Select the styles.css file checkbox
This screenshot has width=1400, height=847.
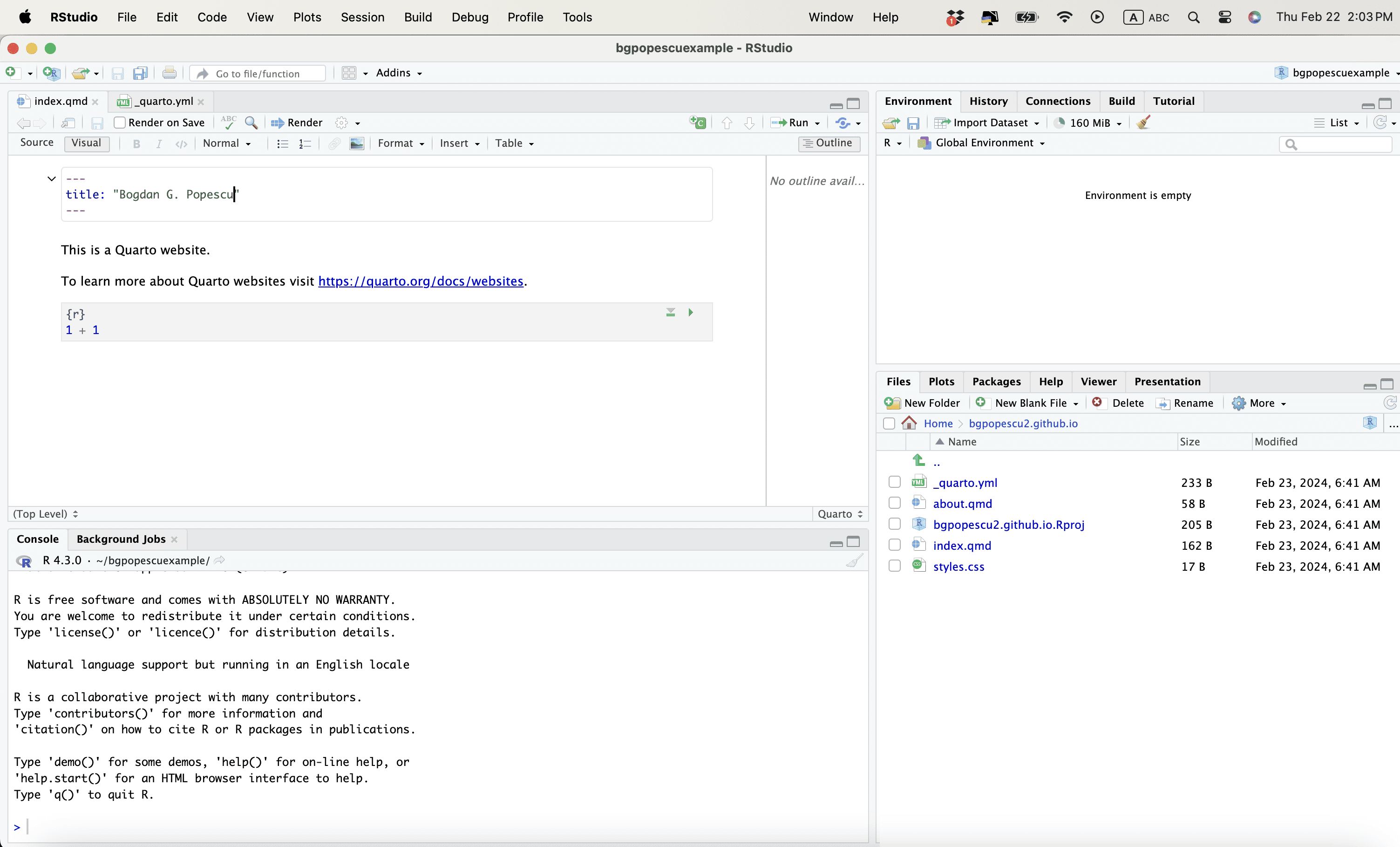tap(894, 566)
